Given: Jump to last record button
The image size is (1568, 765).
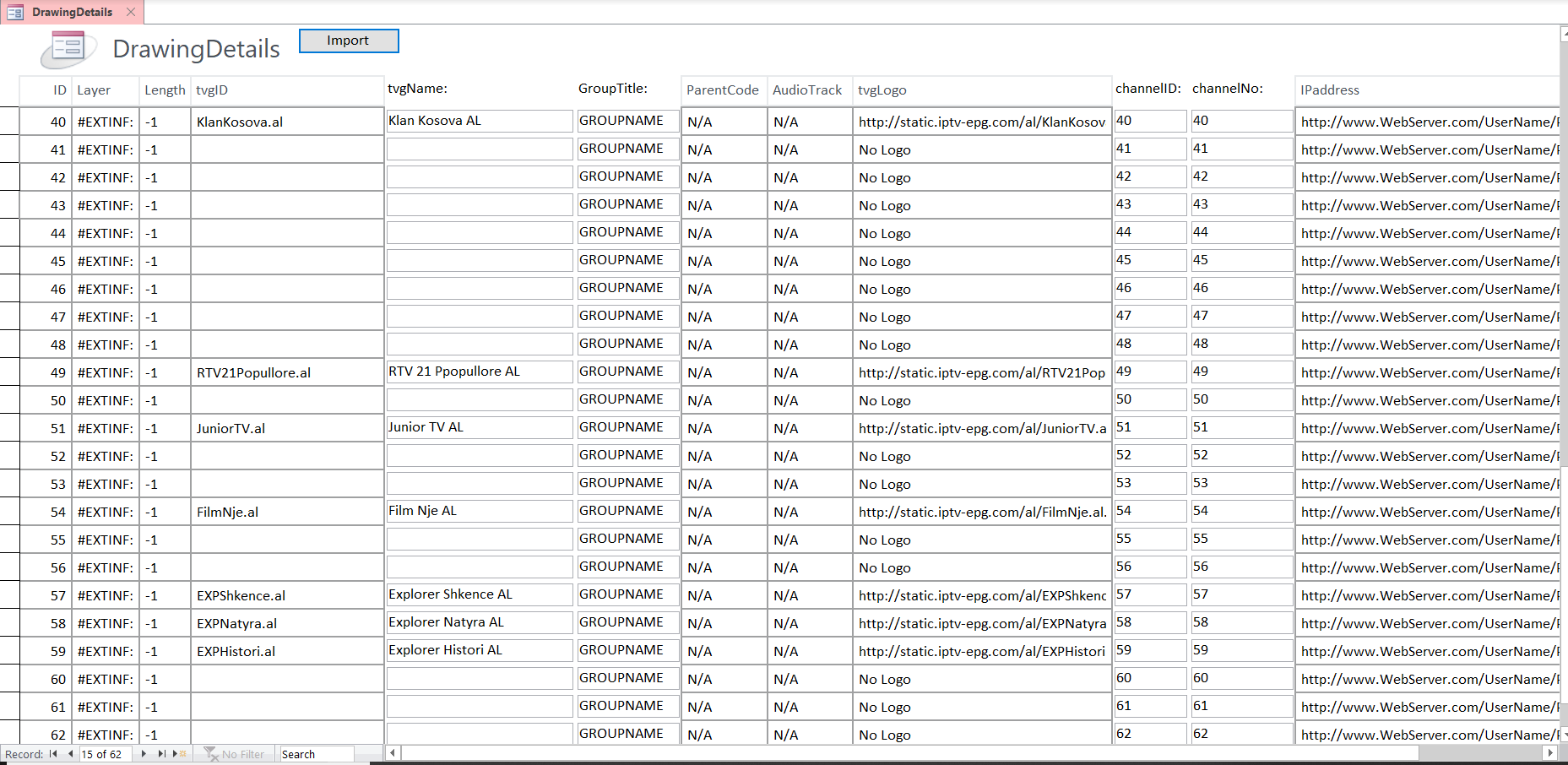Looking at the screenshot, I should point(161,754).
